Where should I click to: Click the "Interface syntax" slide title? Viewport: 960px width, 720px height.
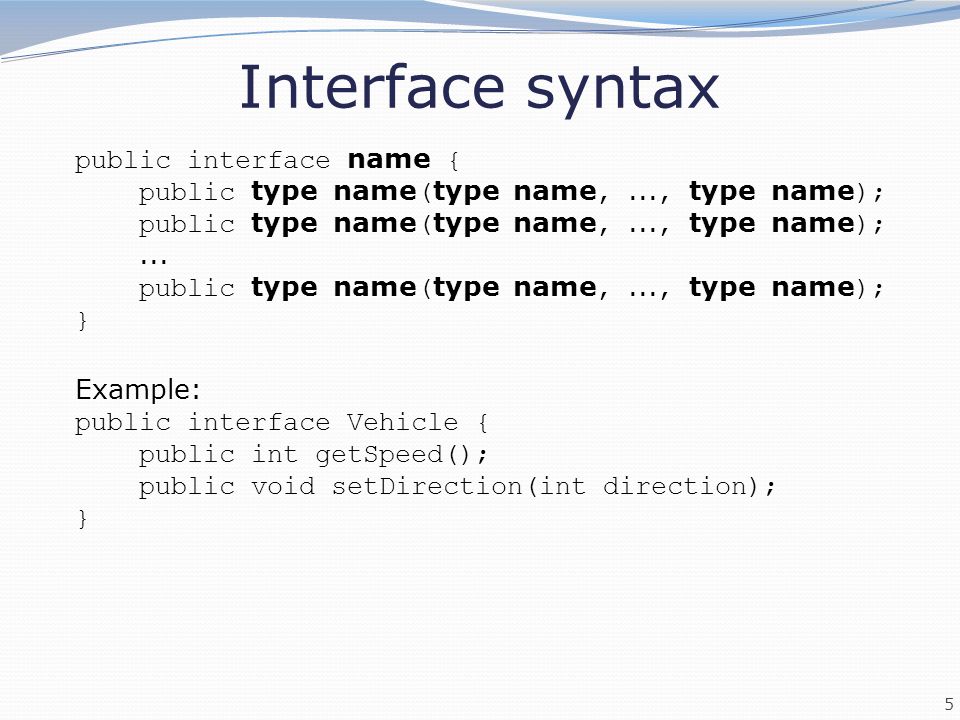point(479,89)
